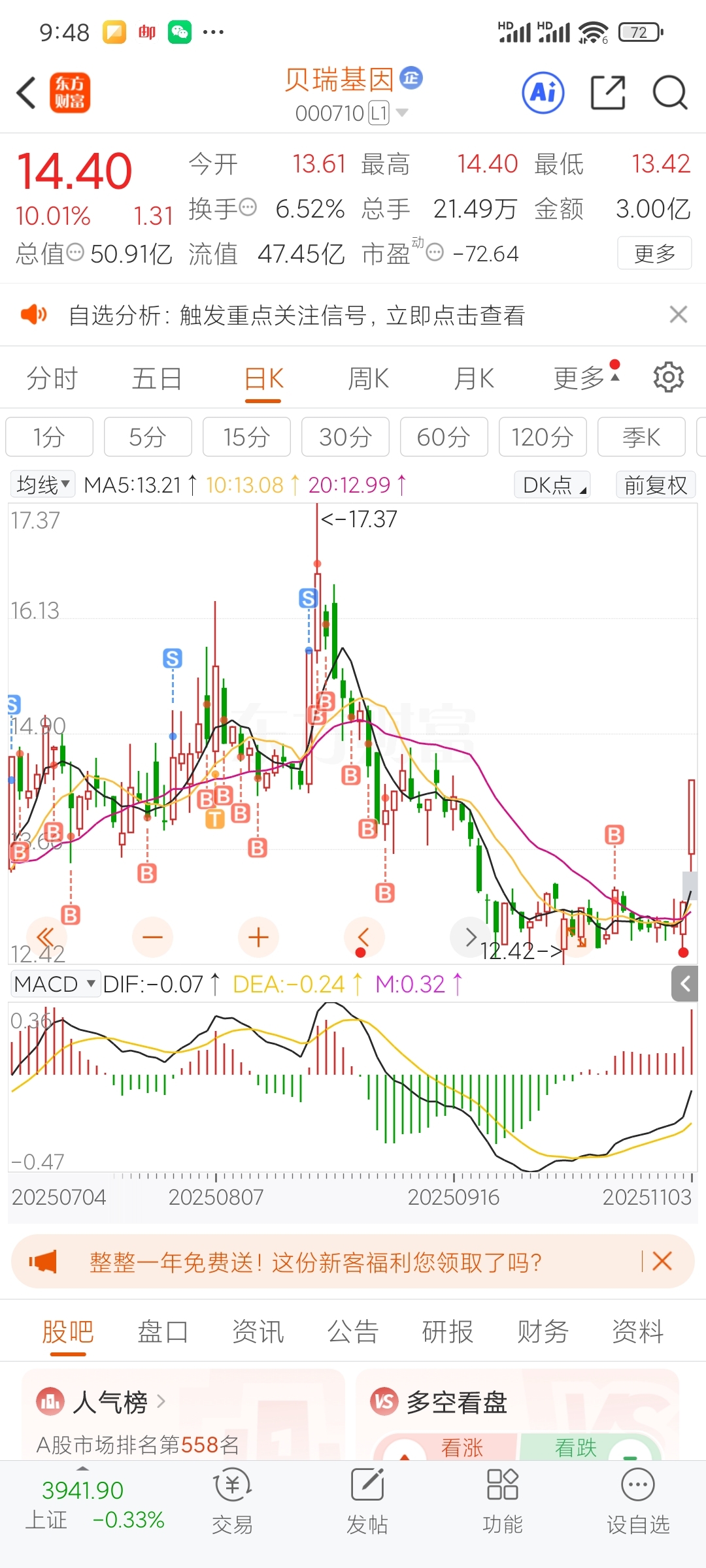Vote 看涨 on 多空看盘
This screenshot has height=1568, width=706.
pyautogui.click(x=446, y=1447)
